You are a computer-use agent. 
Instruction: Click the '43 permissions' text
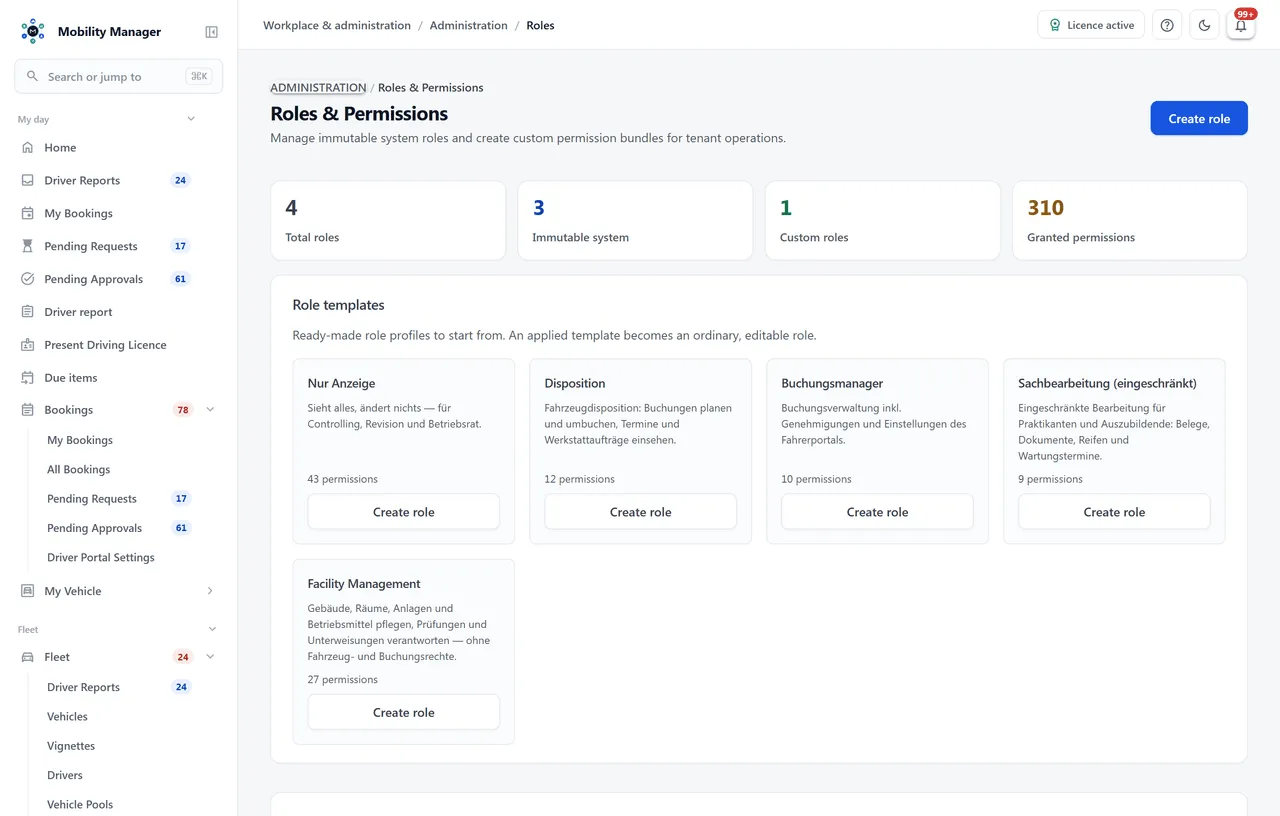coord(343,479)
